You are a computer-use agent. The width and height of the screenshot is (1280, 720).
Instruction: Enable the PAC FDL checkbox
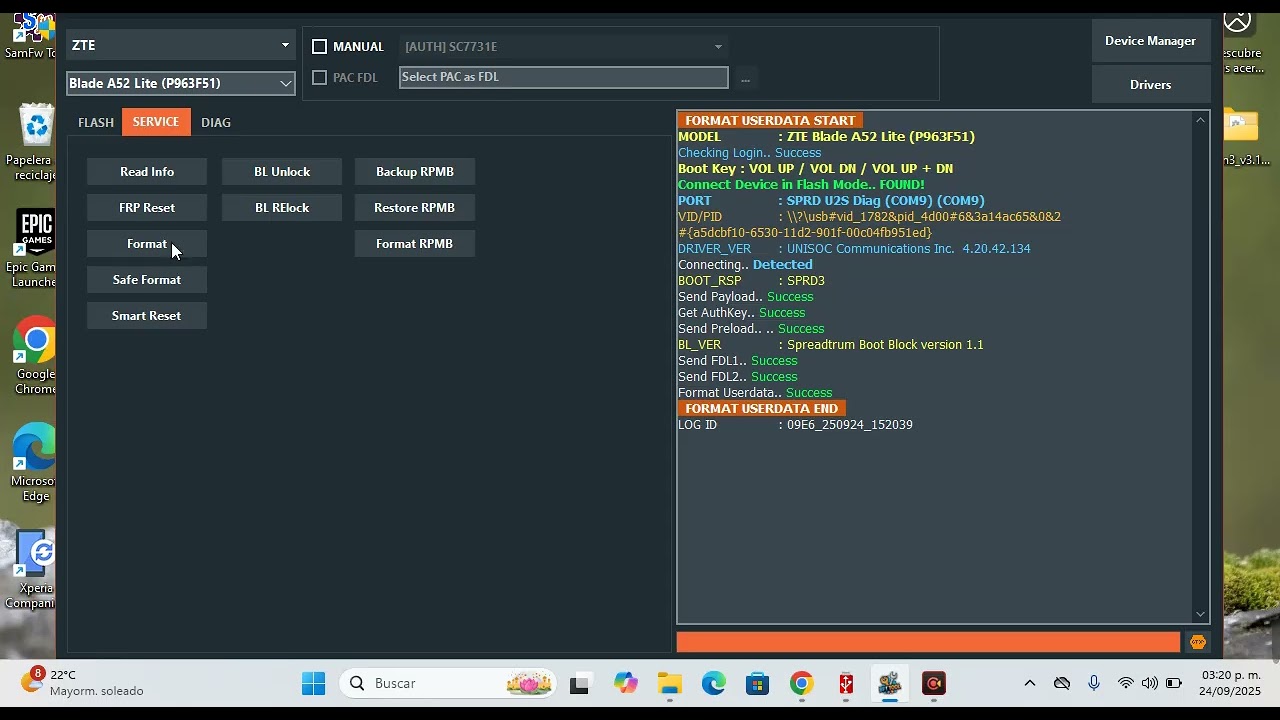[x=320, y=77]
